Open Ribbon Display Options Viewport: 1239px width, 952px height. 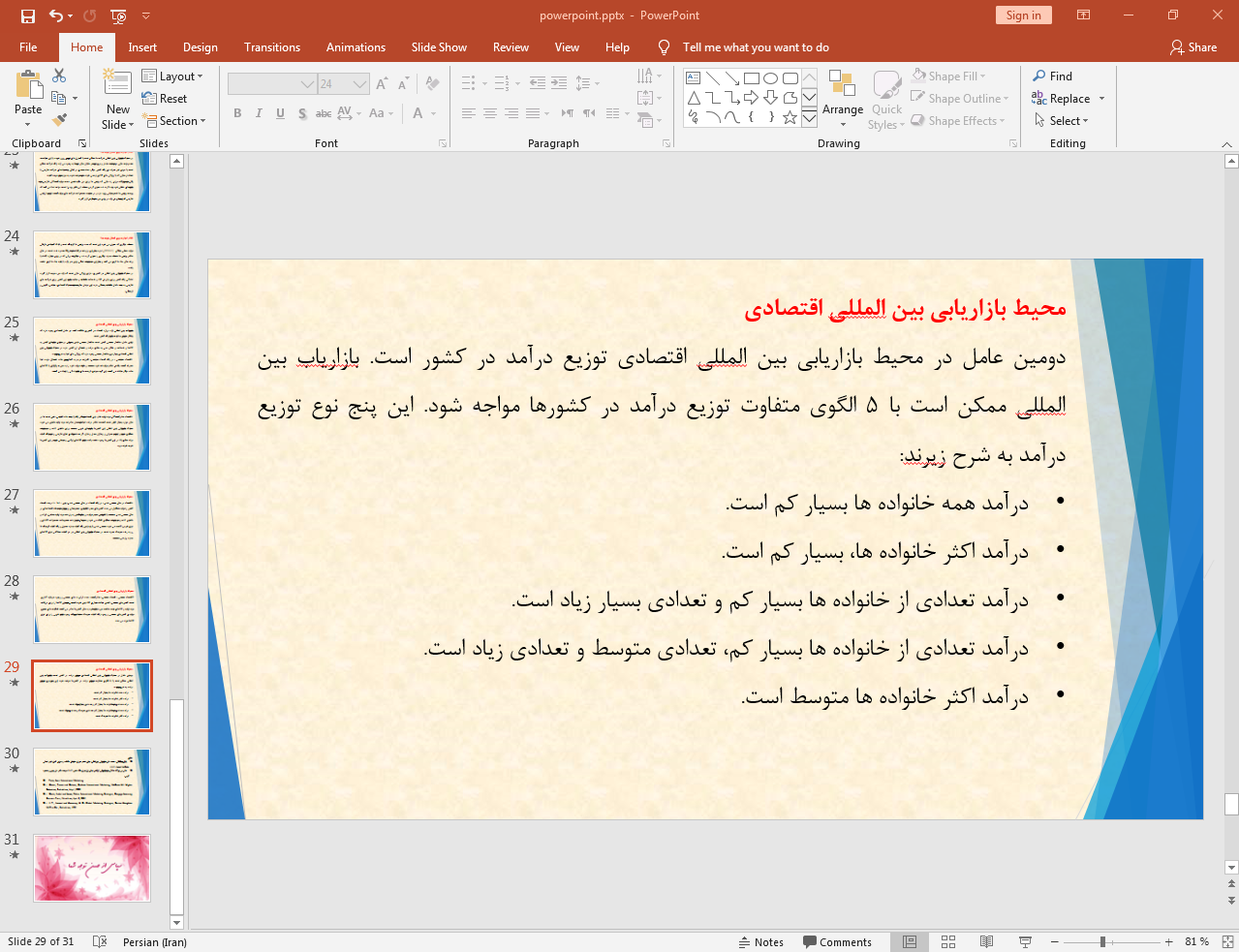1083,15
